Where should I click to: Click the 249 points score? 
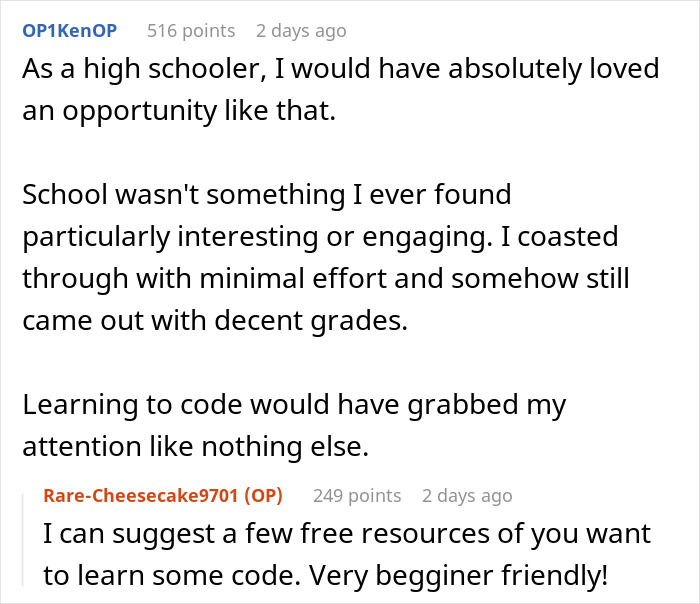pyautogui.click(x=356, y=495)
